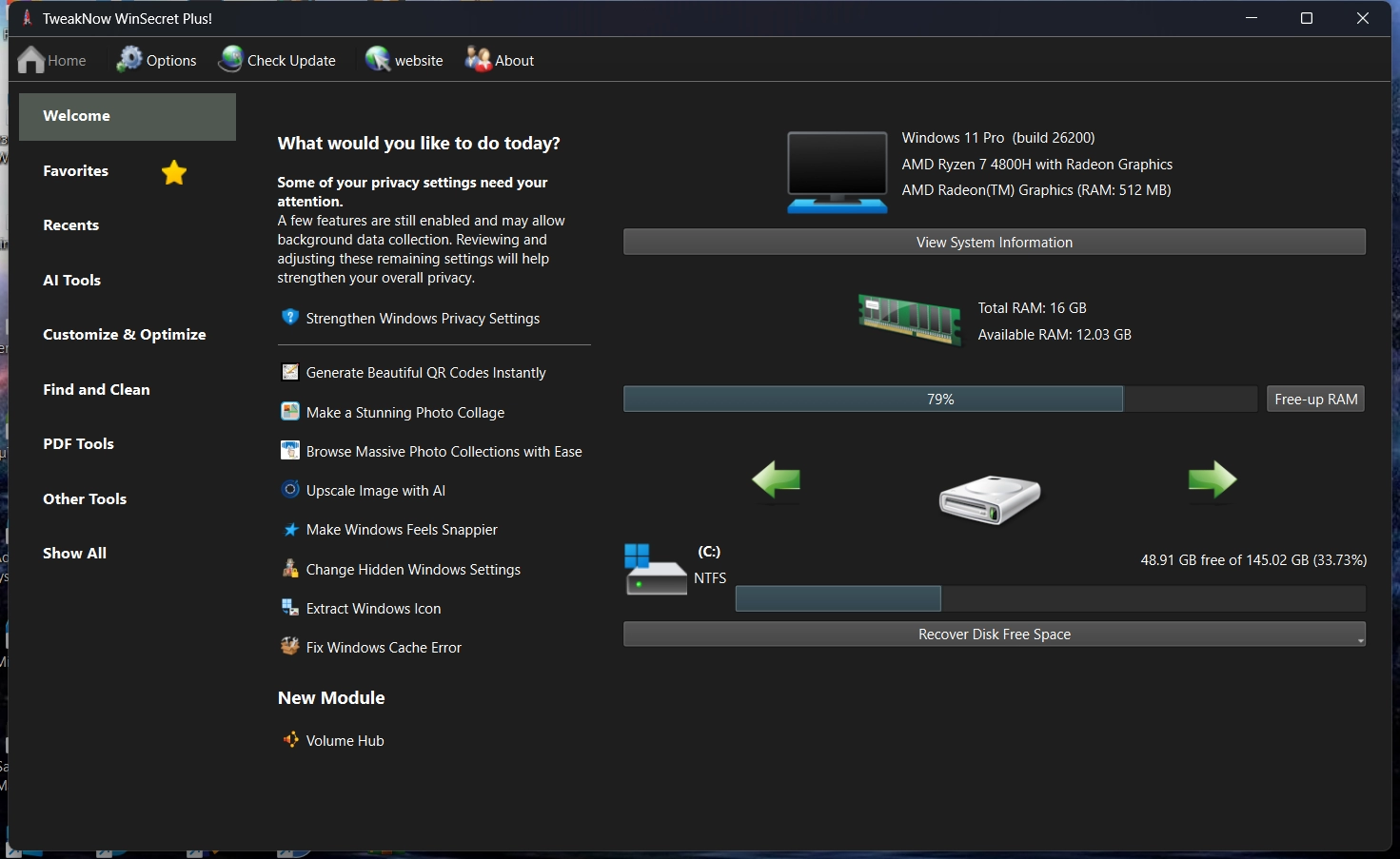Open Strengthen Windows Privacy Settings link
The image size is (1400, 859).
pyautogui.click(x=423, y=319)
